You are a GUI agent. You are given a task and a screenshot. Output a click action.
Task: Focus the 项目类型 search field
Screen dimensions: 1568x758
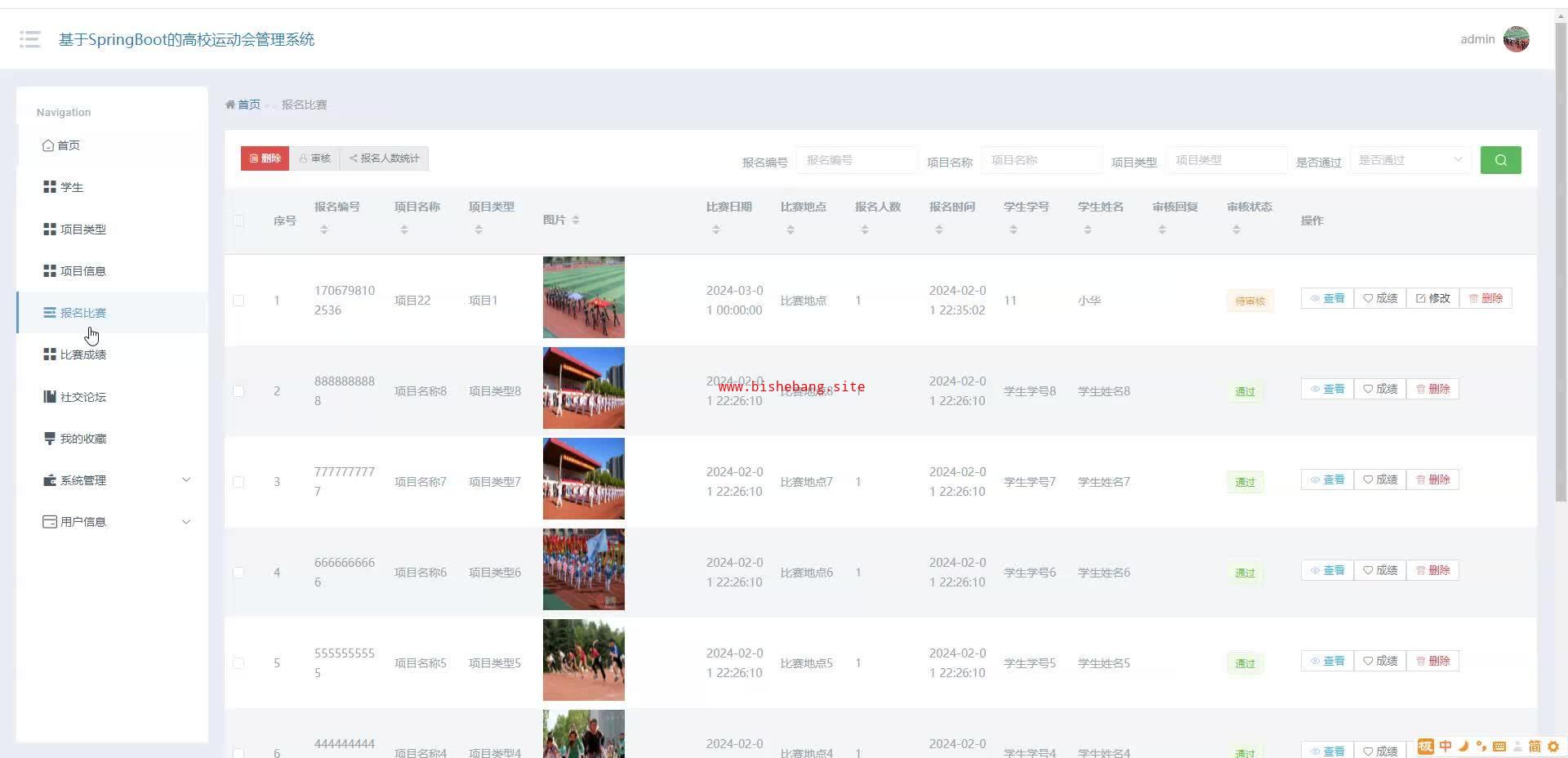point(1226,160)
